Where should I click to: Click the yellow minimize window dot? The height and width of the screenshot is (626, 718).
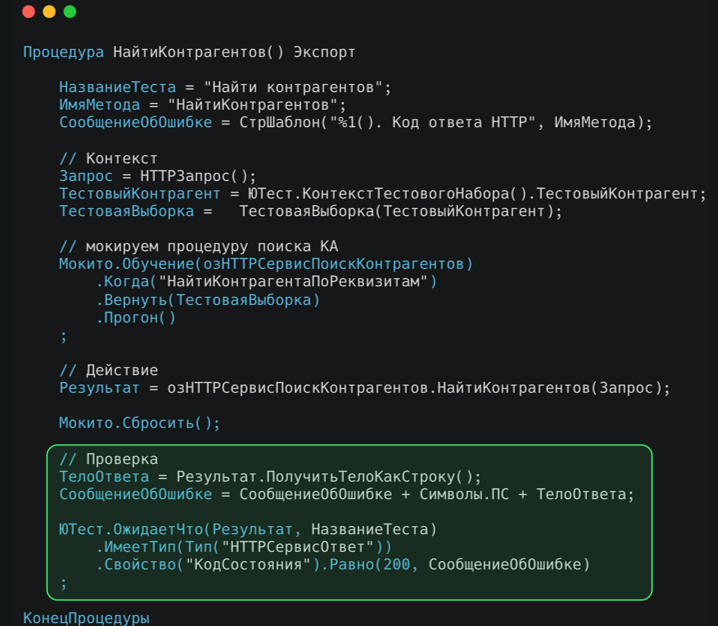pos(49,11)
